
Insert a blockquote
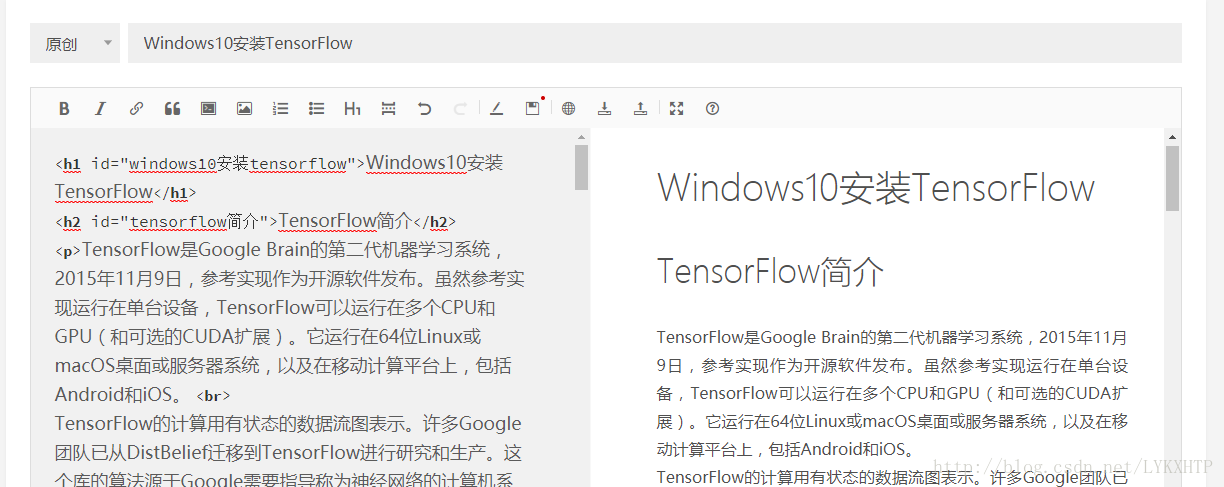[172, 109]
